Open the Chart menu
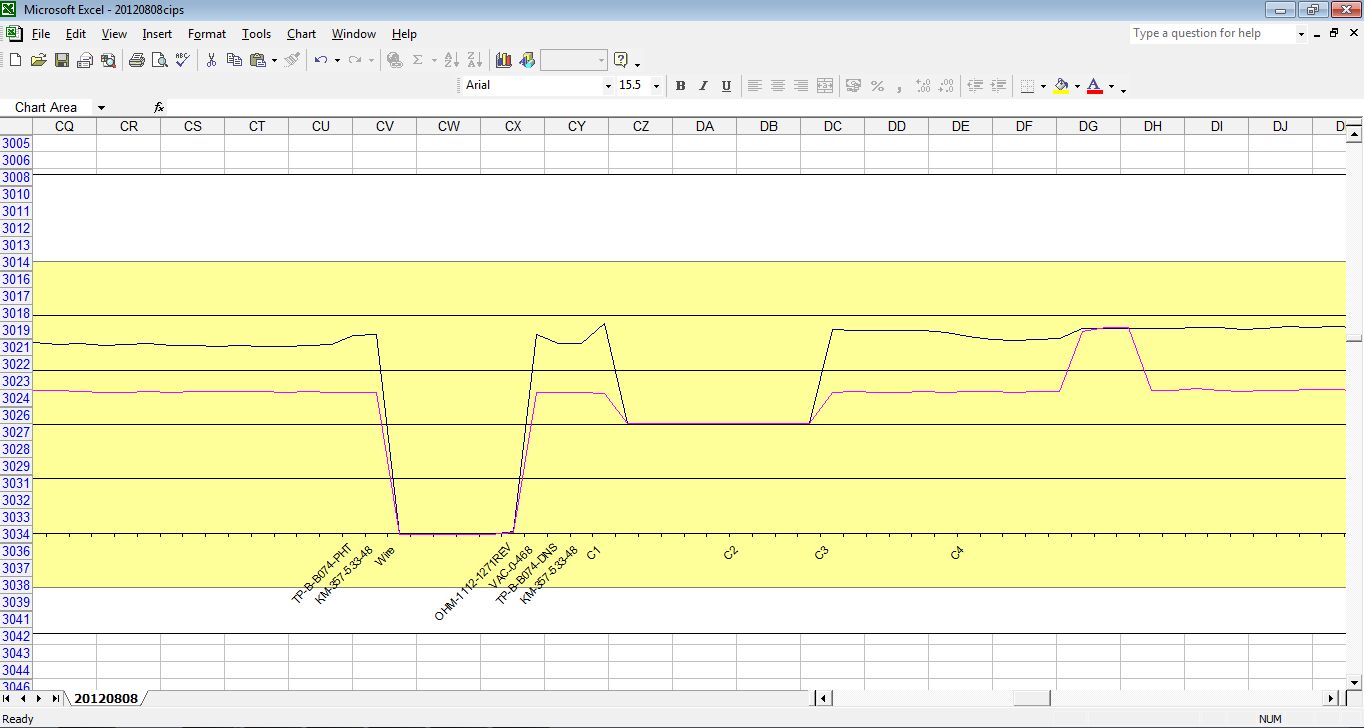The width and height of the screenshot is (1364, 728). (x=301, y=34)
